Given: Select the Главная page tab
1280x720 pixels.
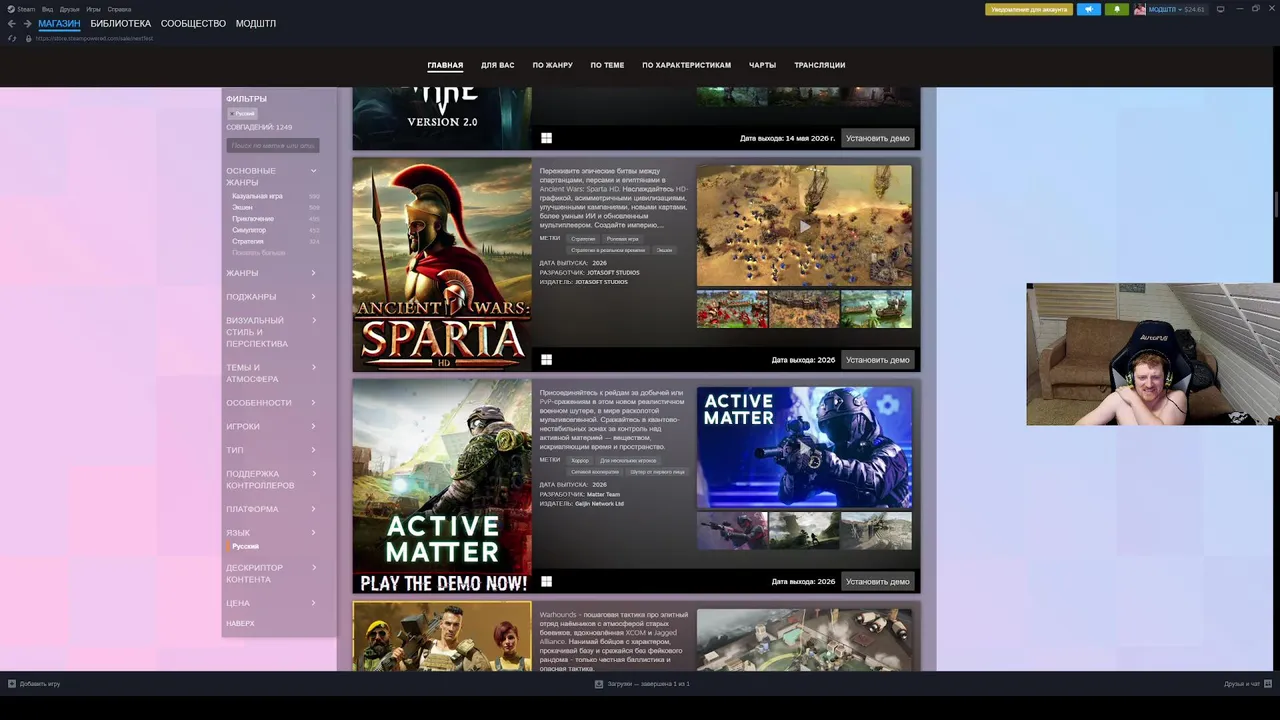Looking at the screenshot, I should click(445, 65).
